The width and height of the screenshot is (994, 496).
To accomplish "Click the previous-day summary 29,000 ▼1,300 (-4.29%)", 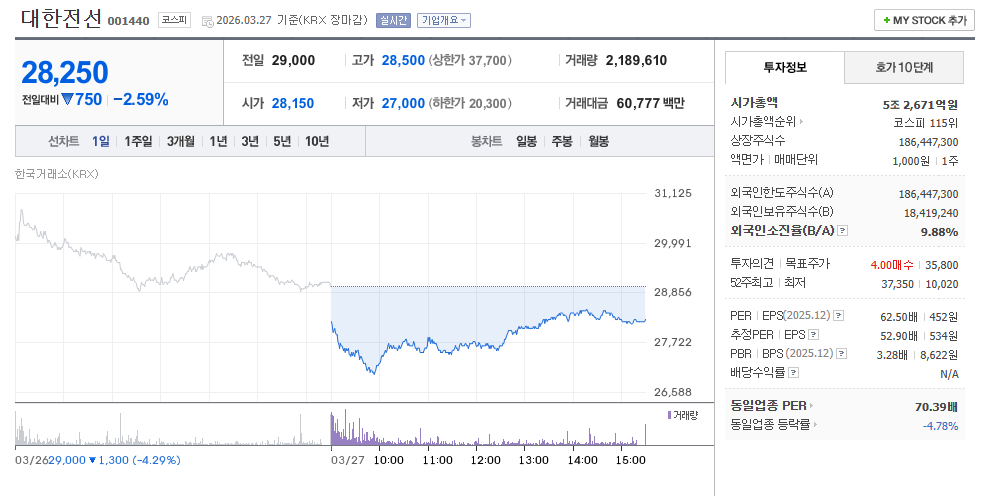I will pyautogui.click(x=115, y=460).
